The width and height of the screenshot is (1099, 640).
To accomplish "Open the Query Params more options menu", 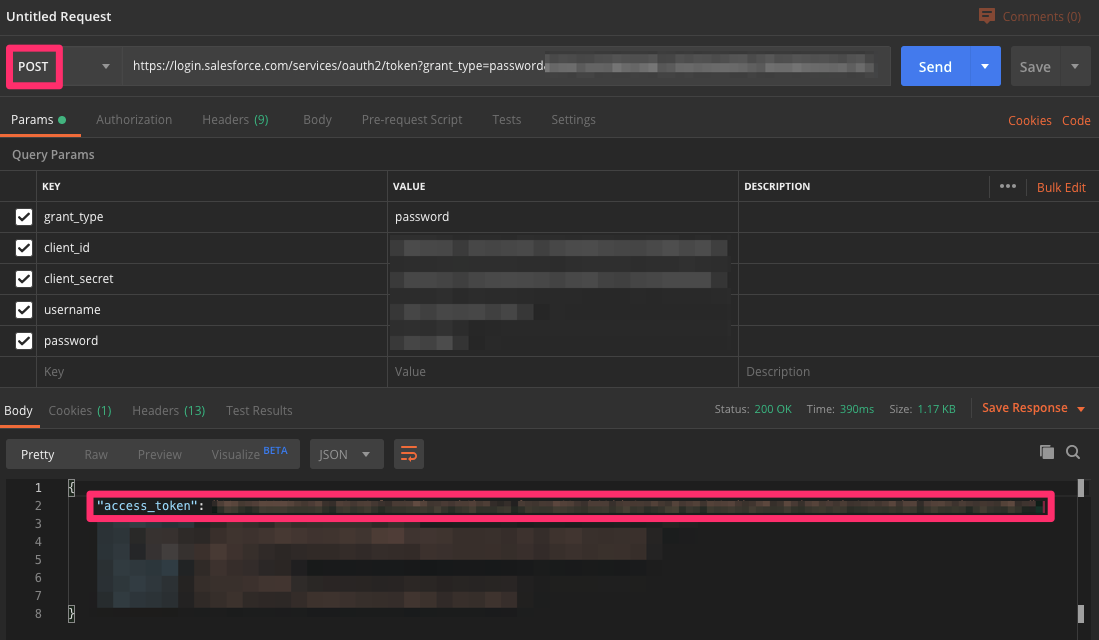I will click(x=1007, y=186).
